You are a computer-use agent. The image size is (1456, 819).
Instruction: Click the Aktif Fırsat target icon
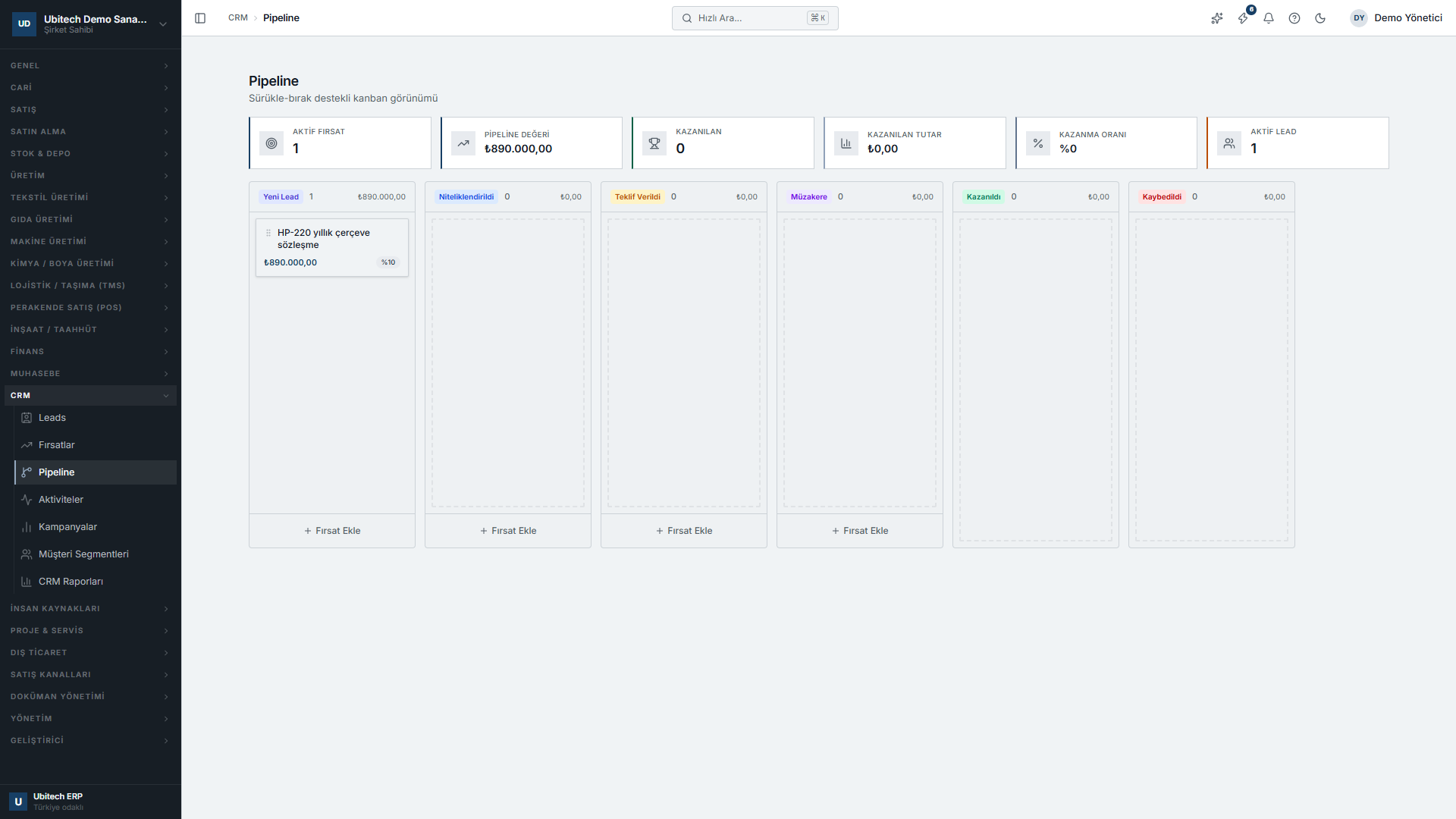click(271, 143)
